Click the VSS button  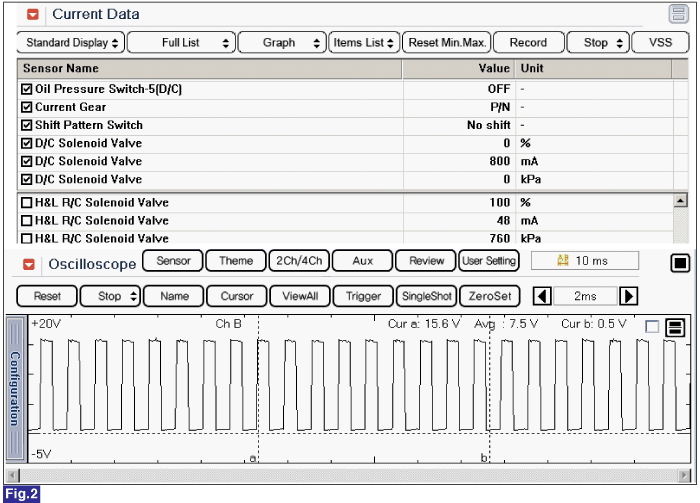660,42
